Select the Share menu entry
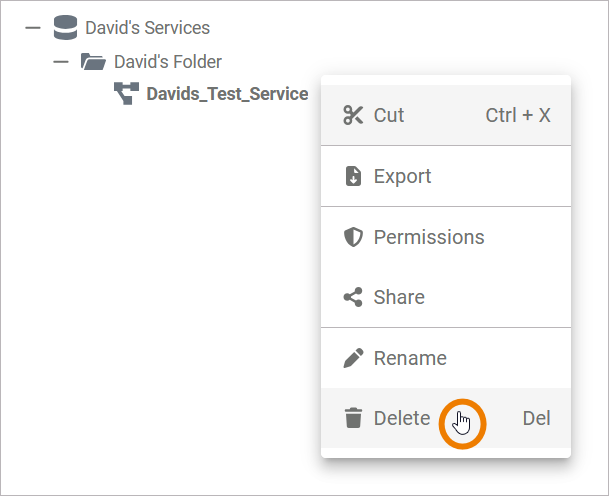The height and width of the screenshot is (496, 609). click(399, 297)
